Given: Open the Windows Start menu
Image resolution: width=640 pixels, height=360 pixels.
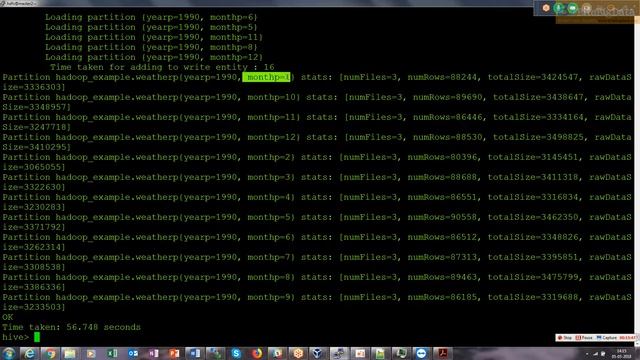Looking at the screenshot, I should pyautogui.click(x=8, y=353).
